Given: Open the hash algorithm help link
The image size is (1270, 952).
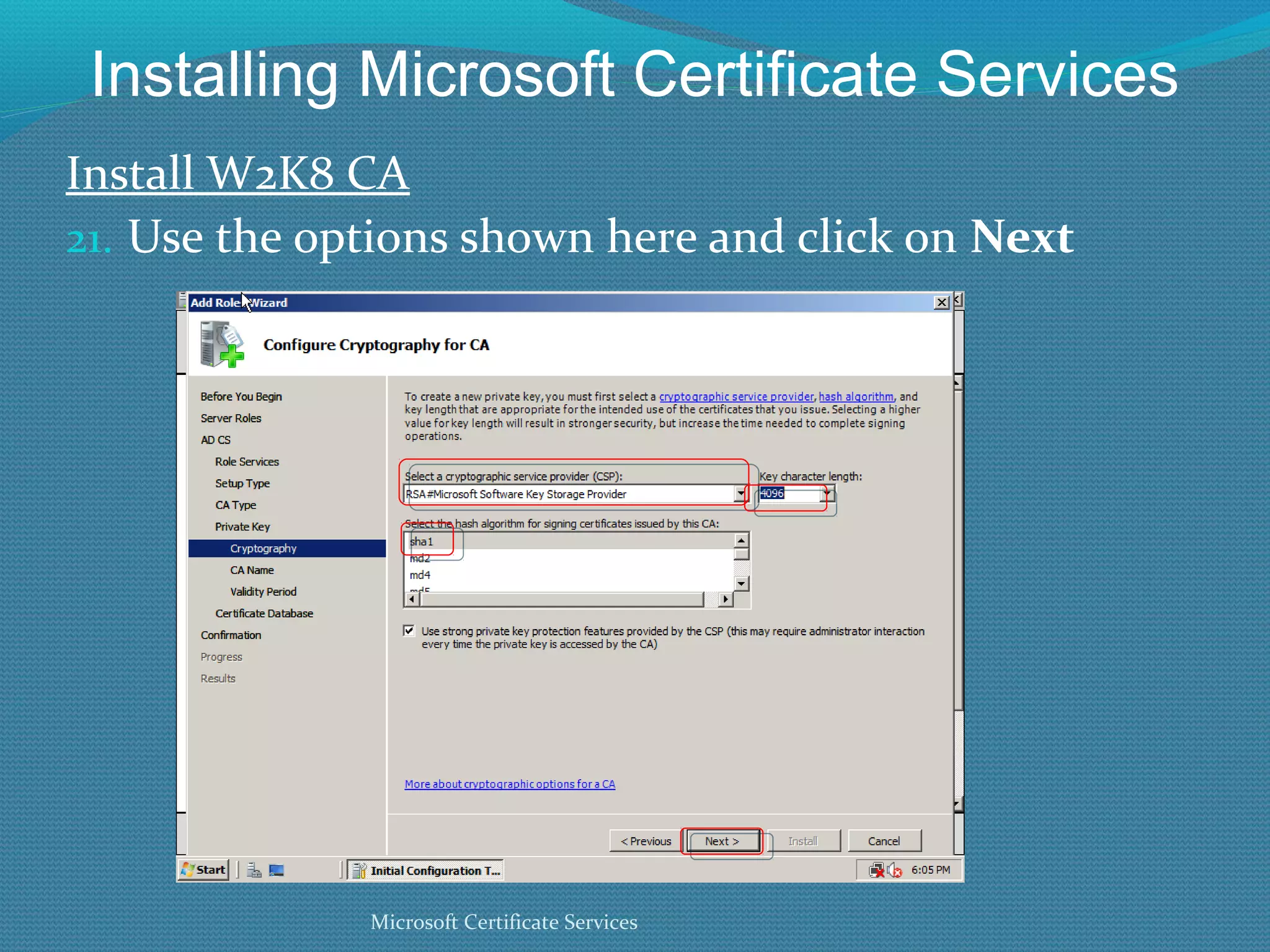Looking at the screenshot, I should coord(856,397).
